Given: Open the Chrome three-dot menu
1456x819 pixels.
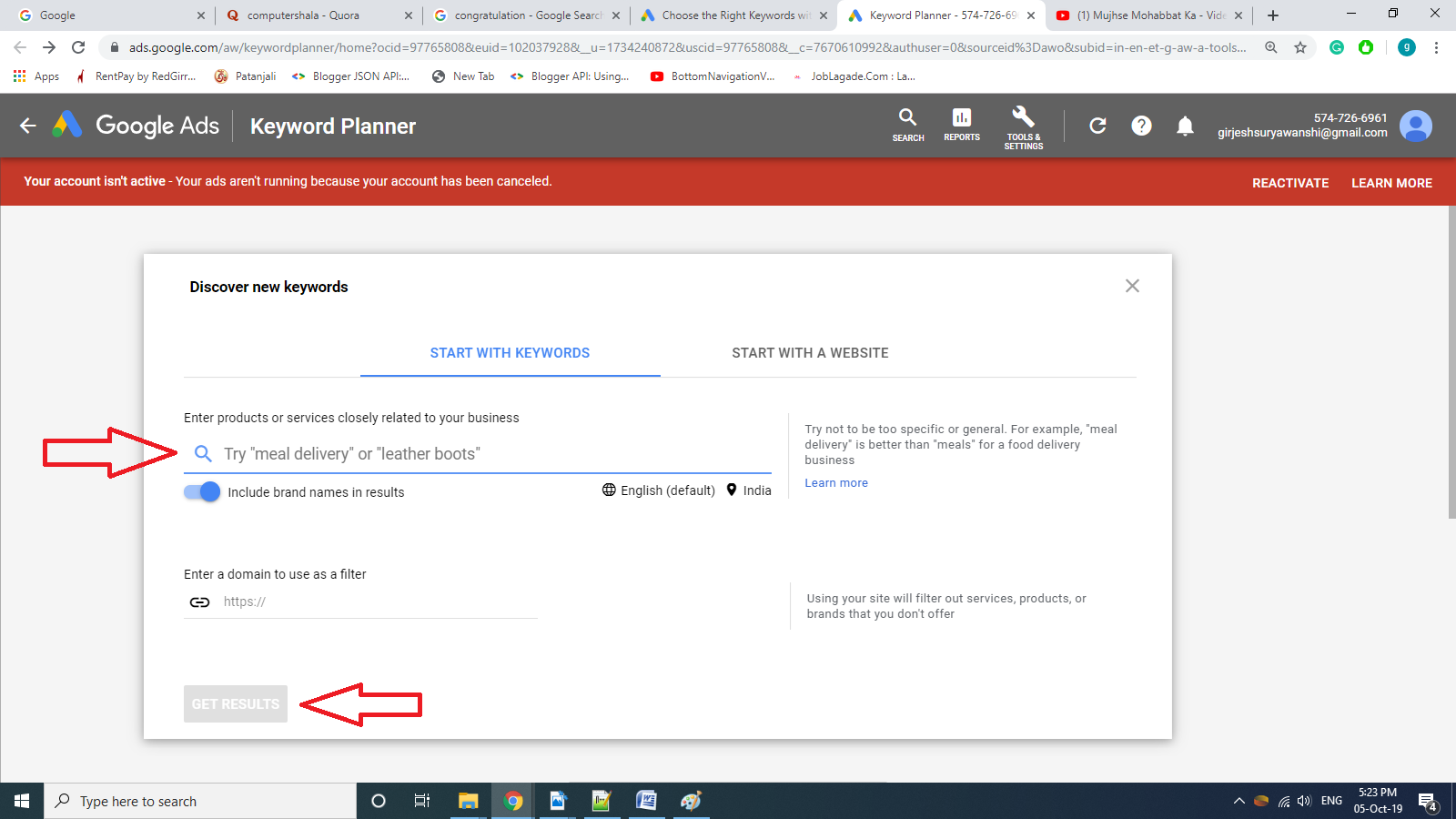Looking at the screenshot, I should tap(1436, 47).
